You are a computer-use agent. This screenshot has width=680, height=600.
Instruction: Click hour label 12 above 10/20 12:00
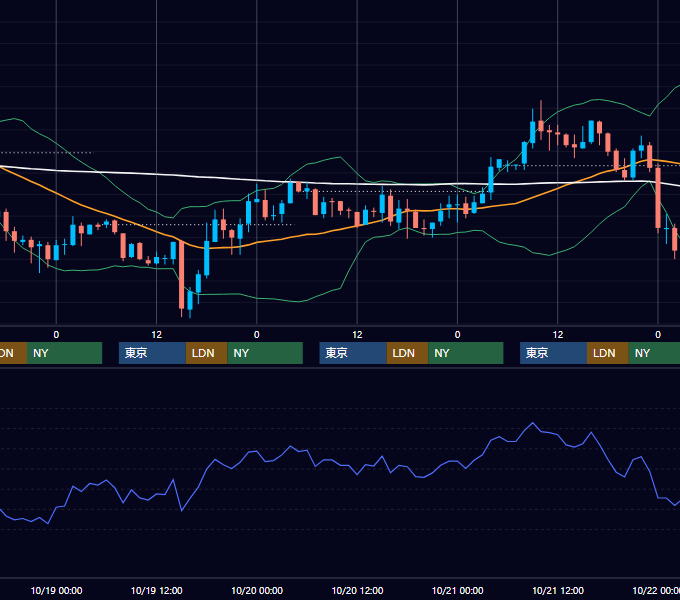357,335
